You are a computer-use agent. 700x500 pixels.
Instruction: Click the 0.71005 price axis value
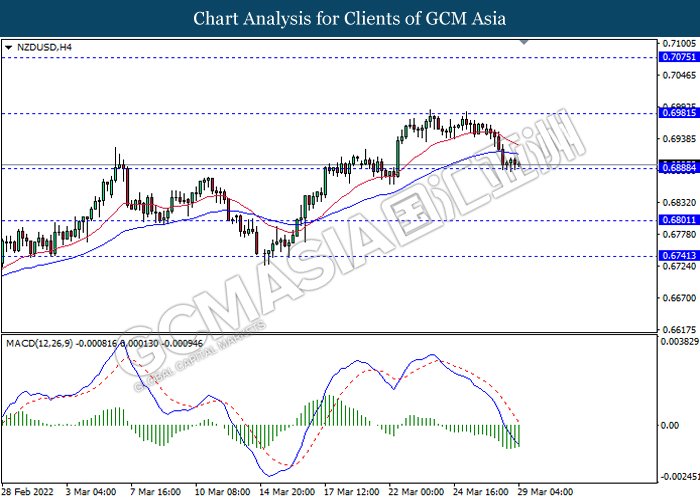679,43
